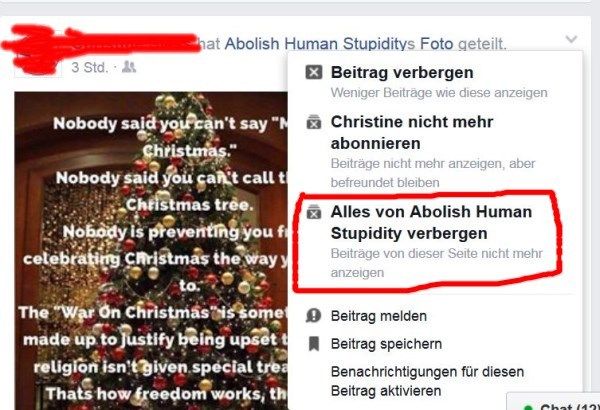This screenshot has width=600, height=410.
Task: Collapse the post options chevron arrow
Action: point(571,39)
